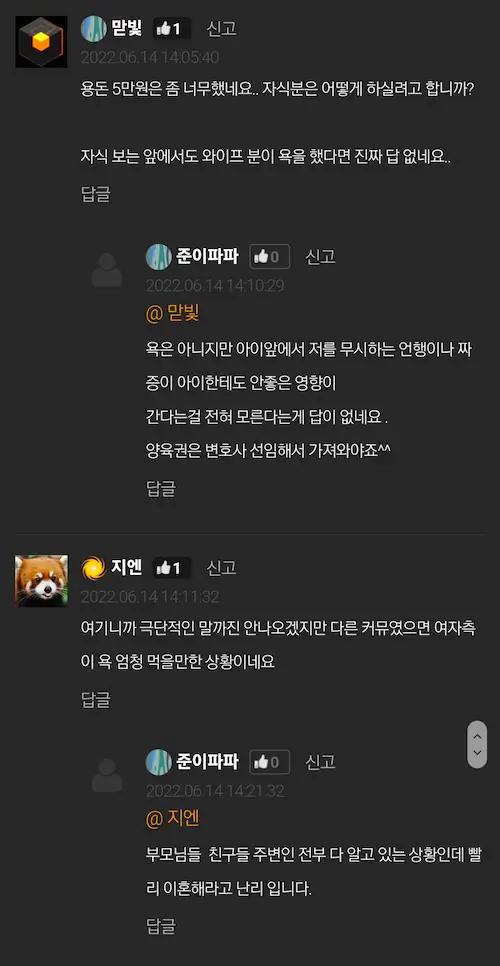Screen dimensions: 500x966
Task: Click level badge beside first 준이파파 reply
Action: click(x=158, y=257)
